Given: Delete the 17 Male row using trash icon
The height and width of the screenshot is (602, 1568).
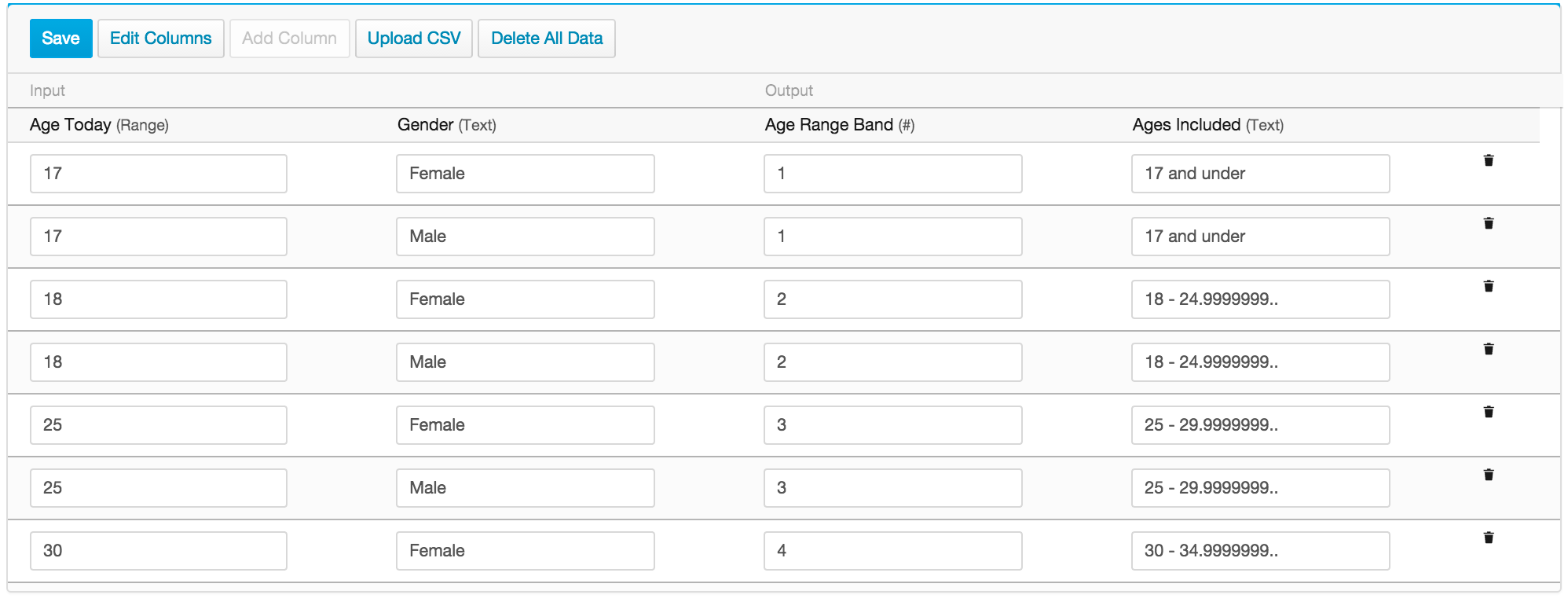Looking at the screenshot, I should click(x=1488, y=223).
